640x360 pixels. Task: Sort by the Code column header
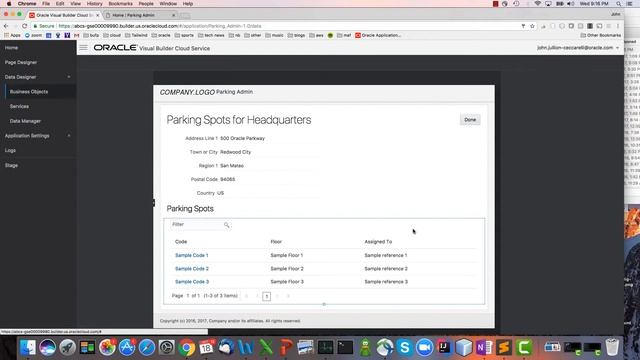(181, 242)
